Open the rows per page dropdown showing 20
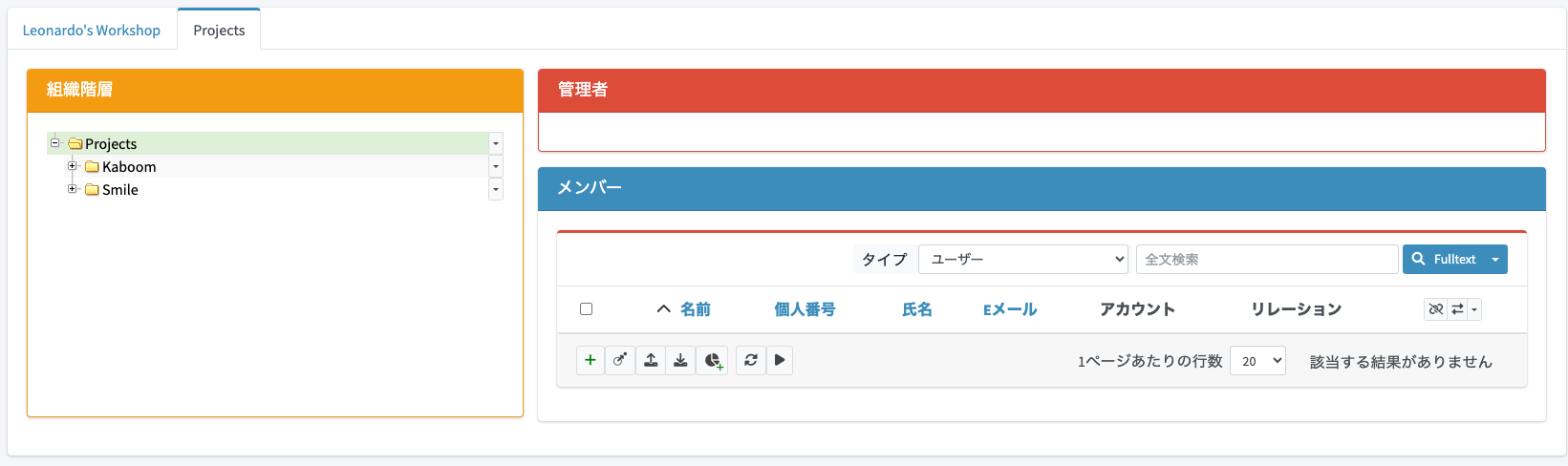Viewport: 1568px width, 466px height. point(1257,361)
